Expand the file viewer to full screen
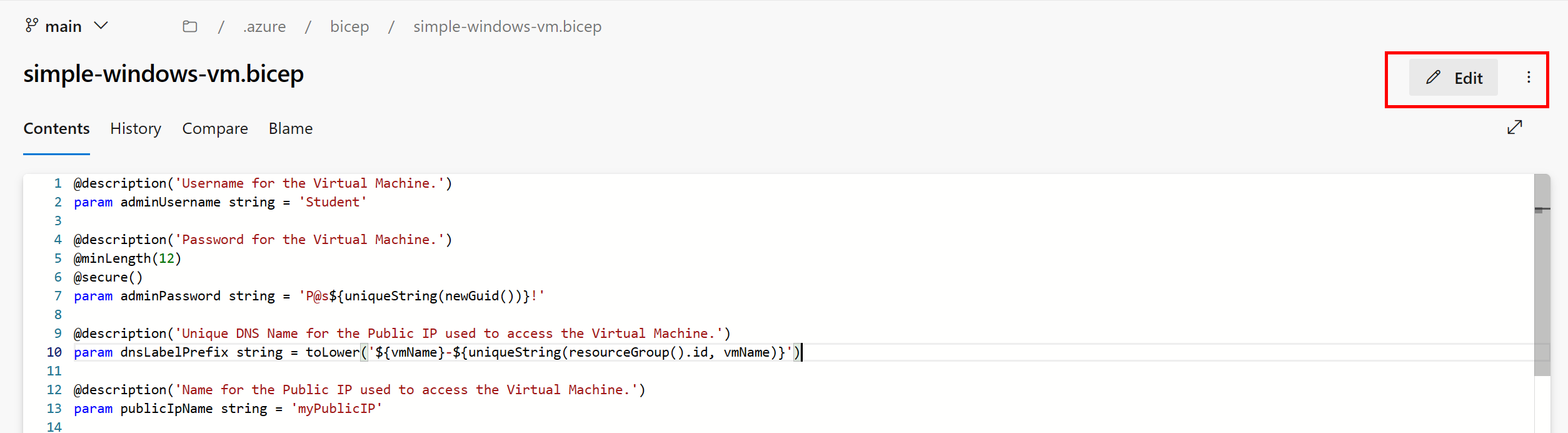 point(1514,127)
